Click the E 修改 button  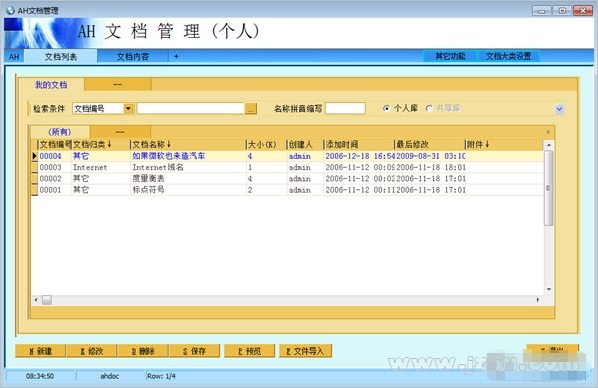pyautogui.click(x=92, y=351)
